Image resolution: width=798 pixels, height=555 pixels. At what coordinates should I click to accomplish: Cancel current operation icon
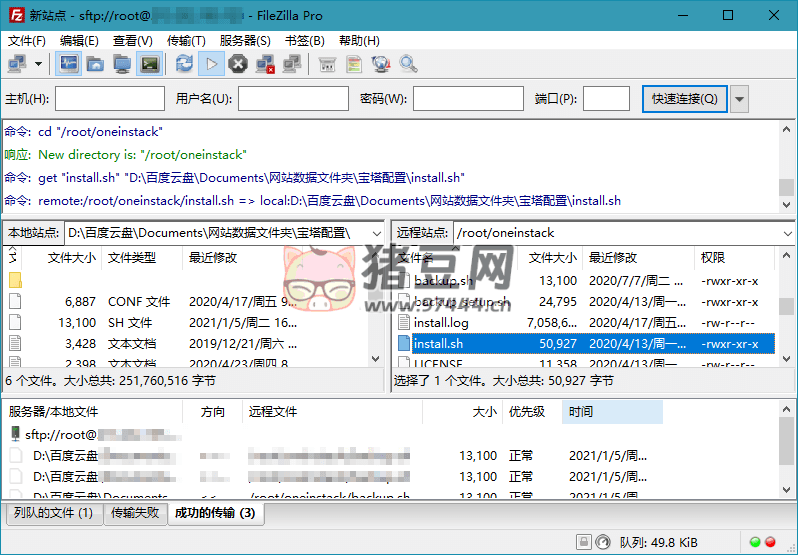point(238,64)
